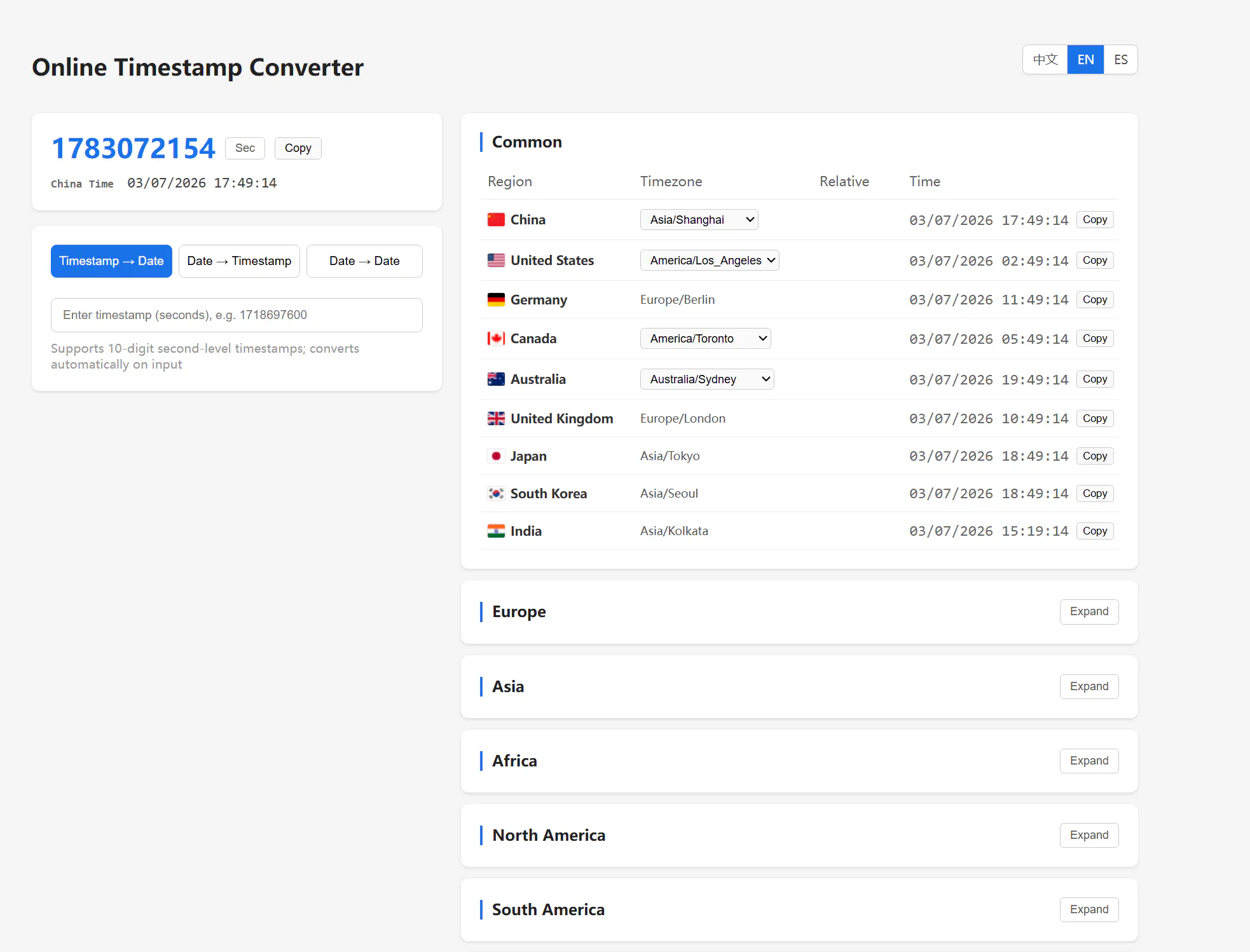Image resolution: width=1250 pixels, height=952 pixels.
Task: Select the Timestamp → Date tab
Action: click(111, 261)
